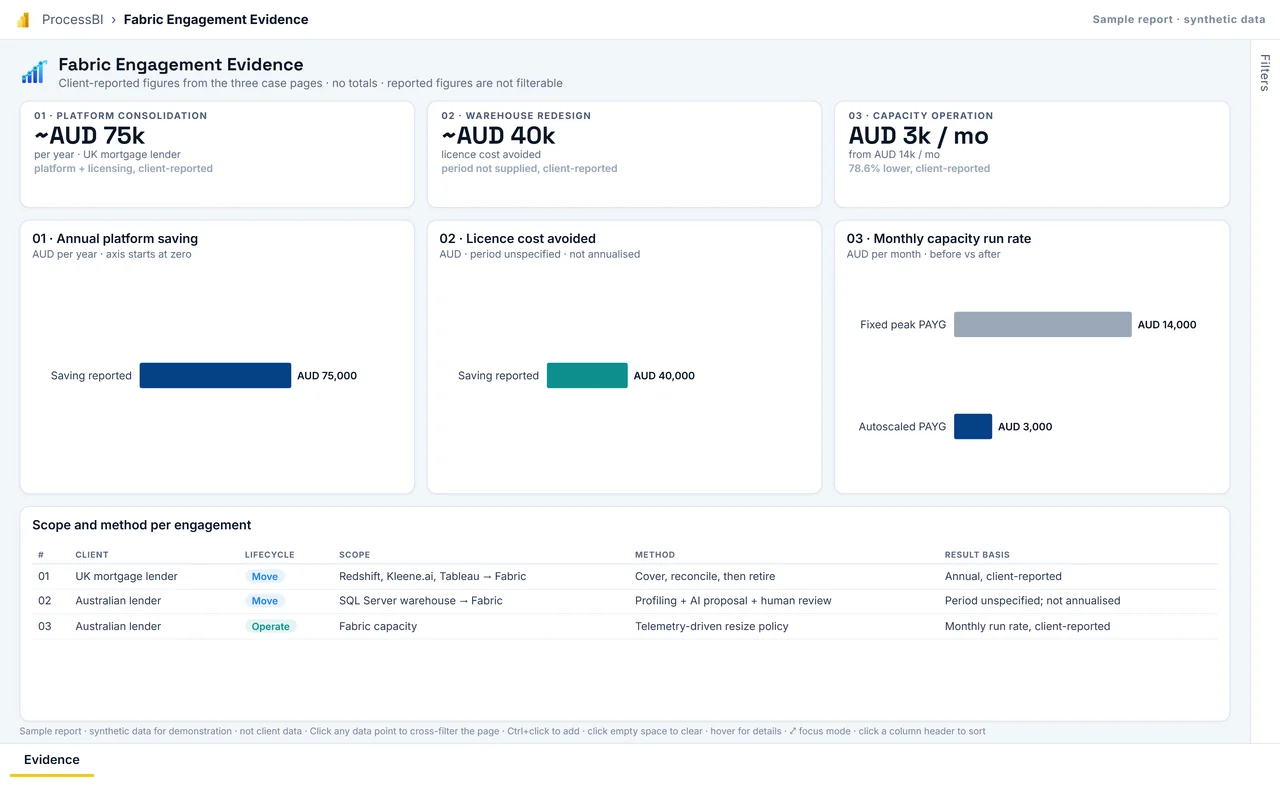Sort by the RESULT BASIS column header
This screenshot has height=800, width=1280.
coord(977,555)
